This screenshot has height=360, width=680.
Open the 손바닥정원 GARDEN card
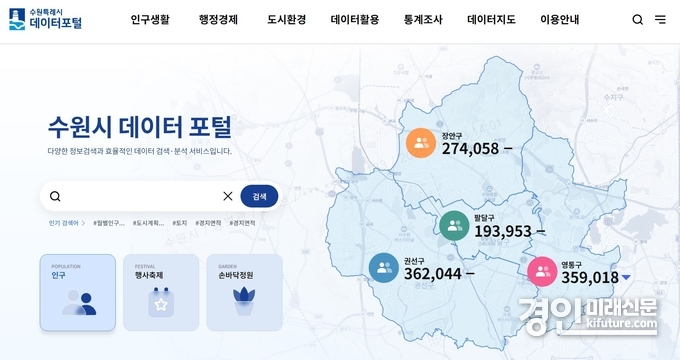click(x=245, y=293)
